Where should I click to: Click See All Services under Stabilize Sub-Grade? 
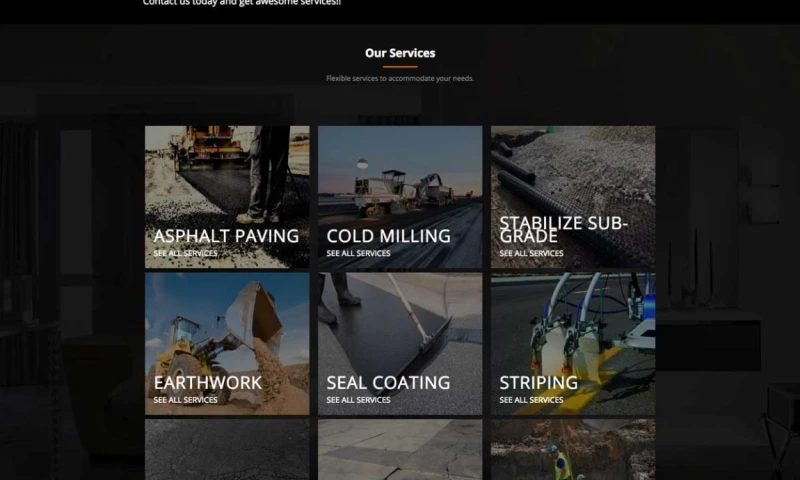coord(531,254)
